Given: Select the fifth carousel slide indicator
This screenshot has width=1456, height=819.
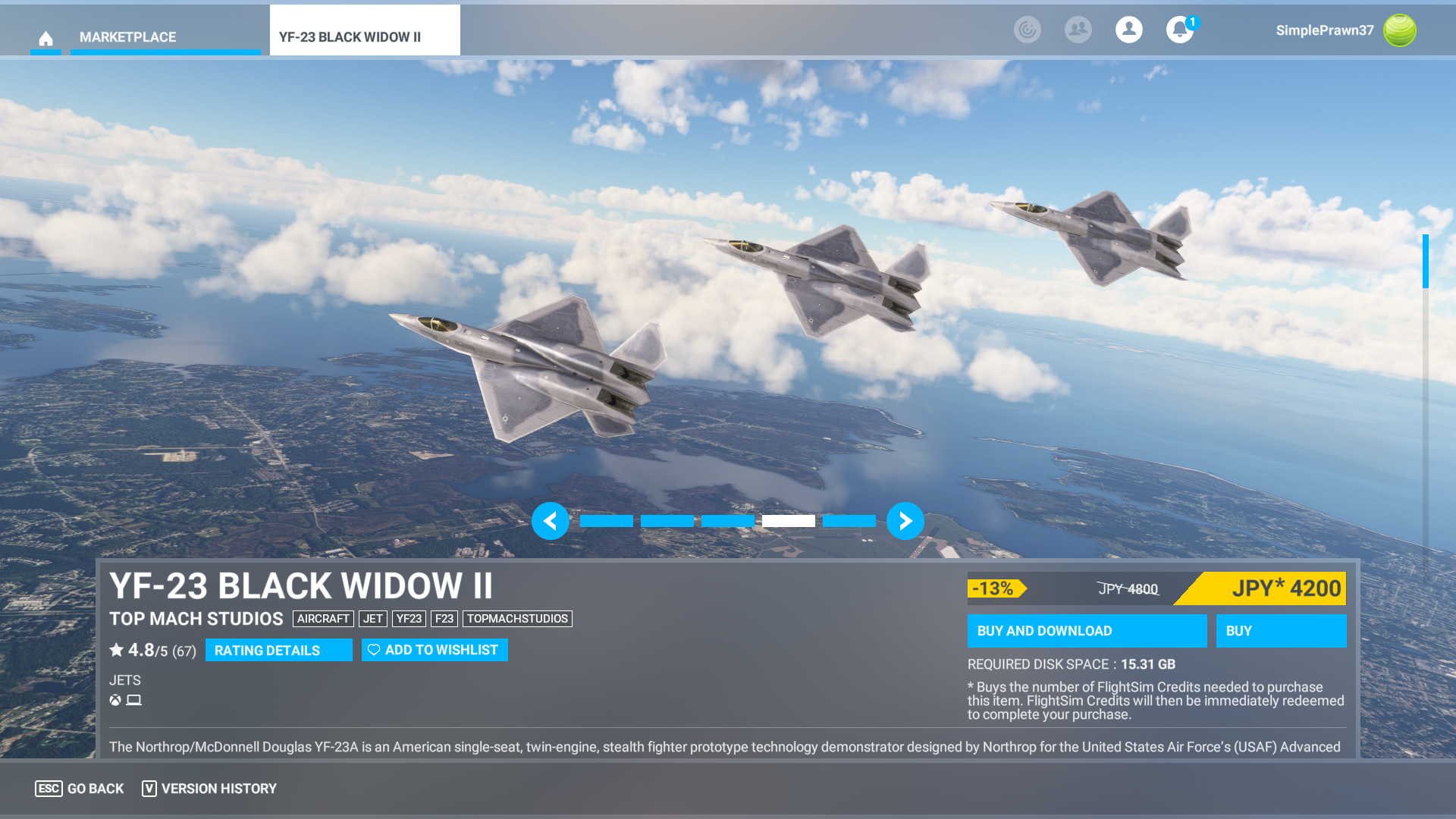Looking at the screenshot, I should pyautogui.click(x=849, y=521).
